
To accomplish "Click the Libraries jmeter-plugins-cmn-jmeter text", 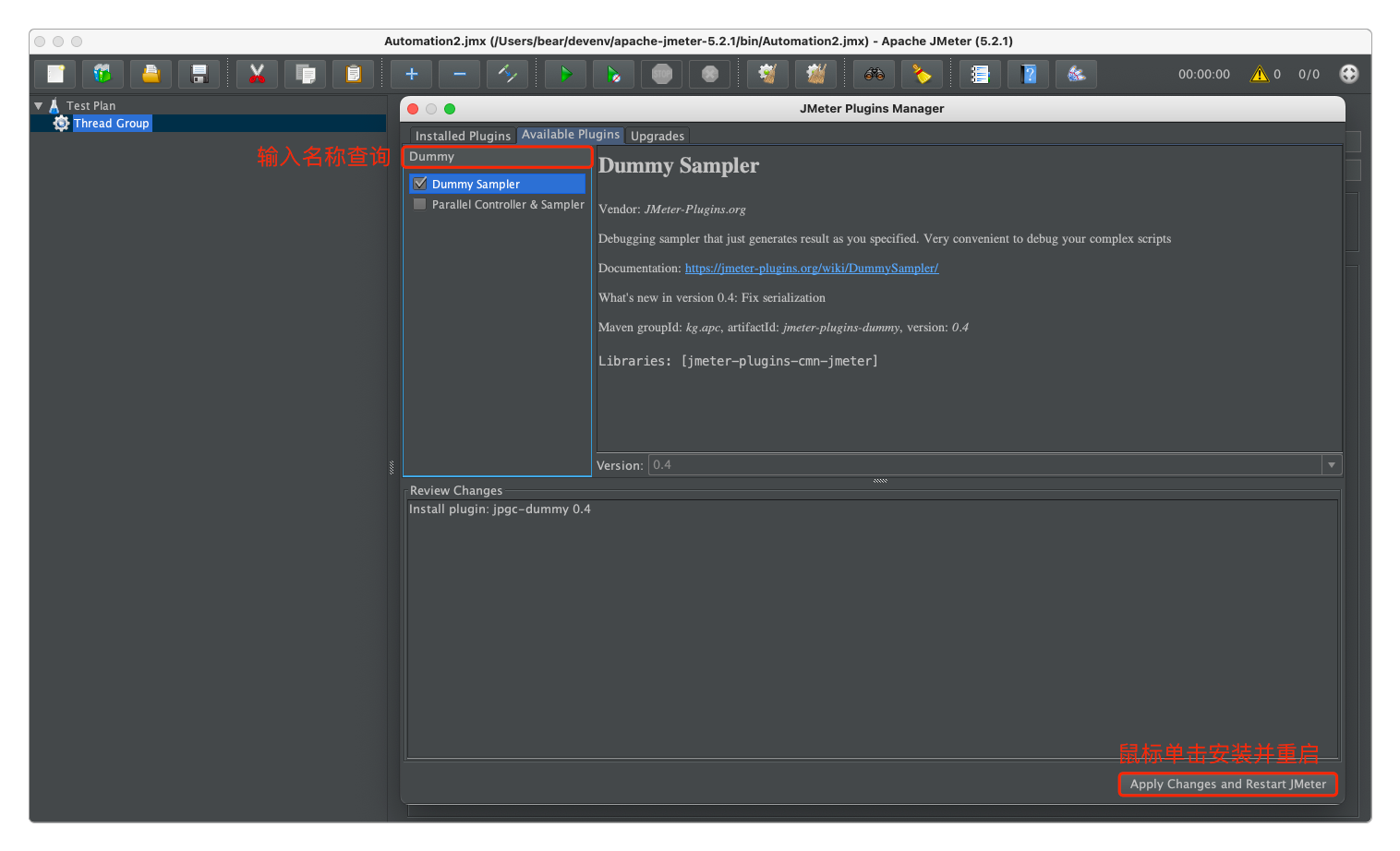I will click(738, 361).
